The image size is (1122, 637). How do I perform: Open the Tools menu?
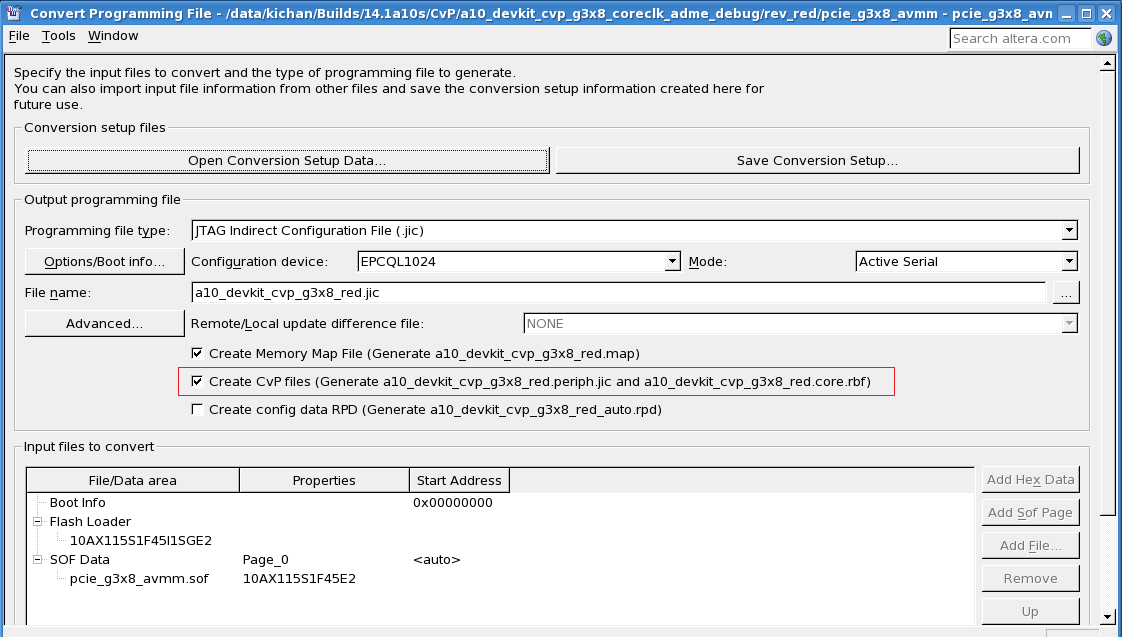(59, 36)
